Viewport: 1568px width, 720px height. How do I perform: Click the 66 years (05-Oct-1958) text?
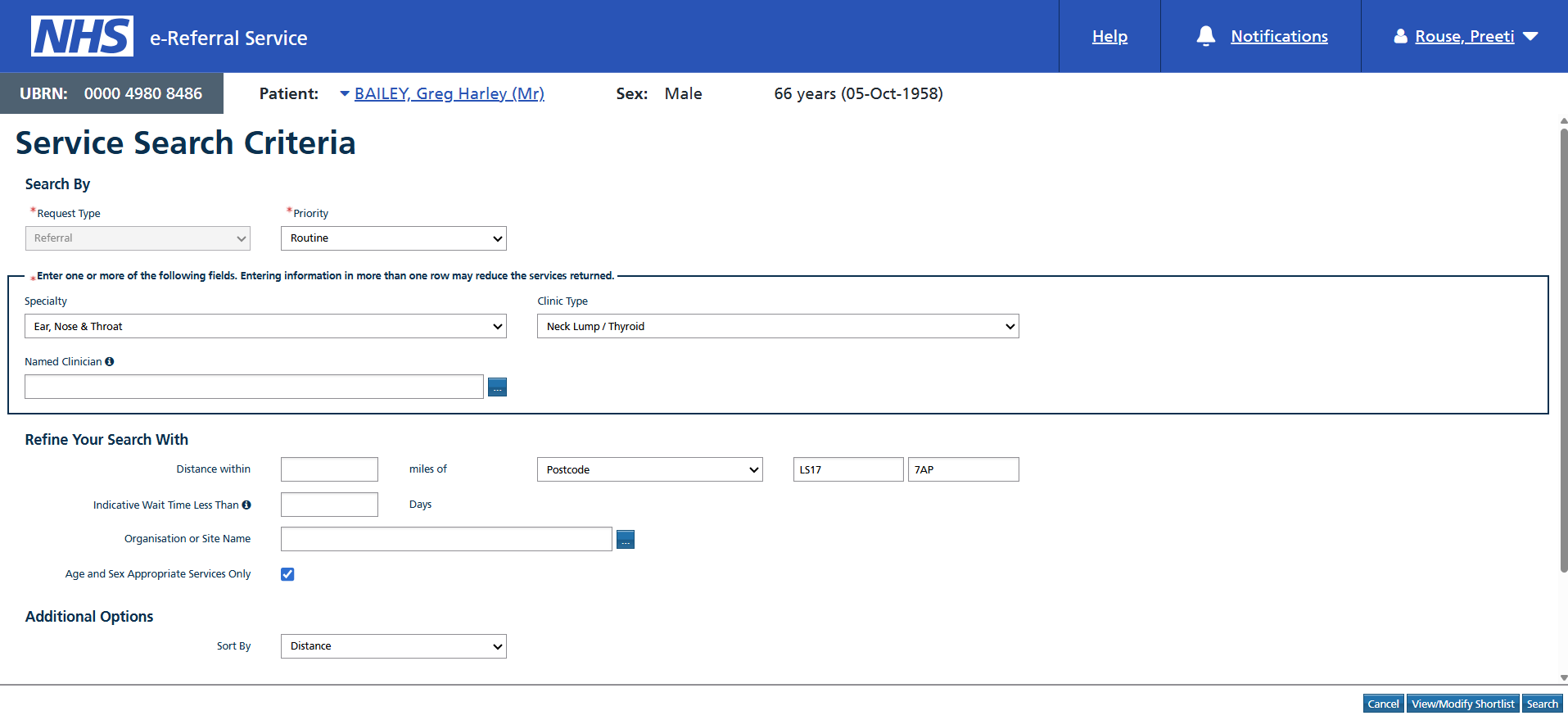[858, 93]
